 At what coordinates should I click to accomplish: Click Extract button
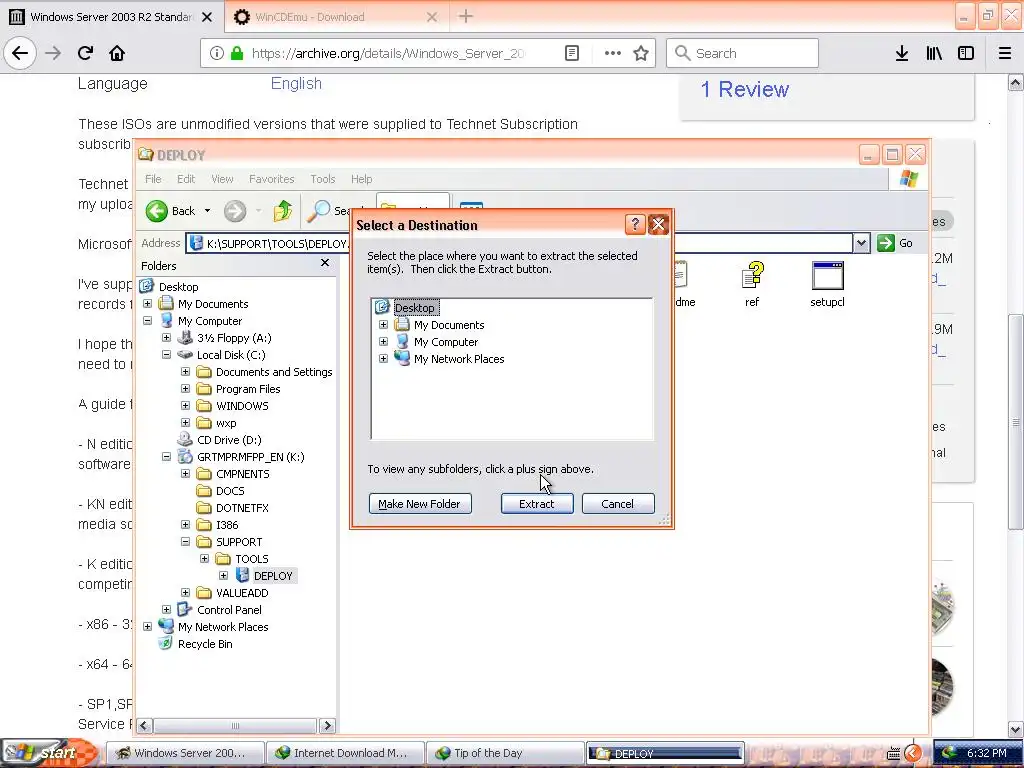click(x=537, y=504)
